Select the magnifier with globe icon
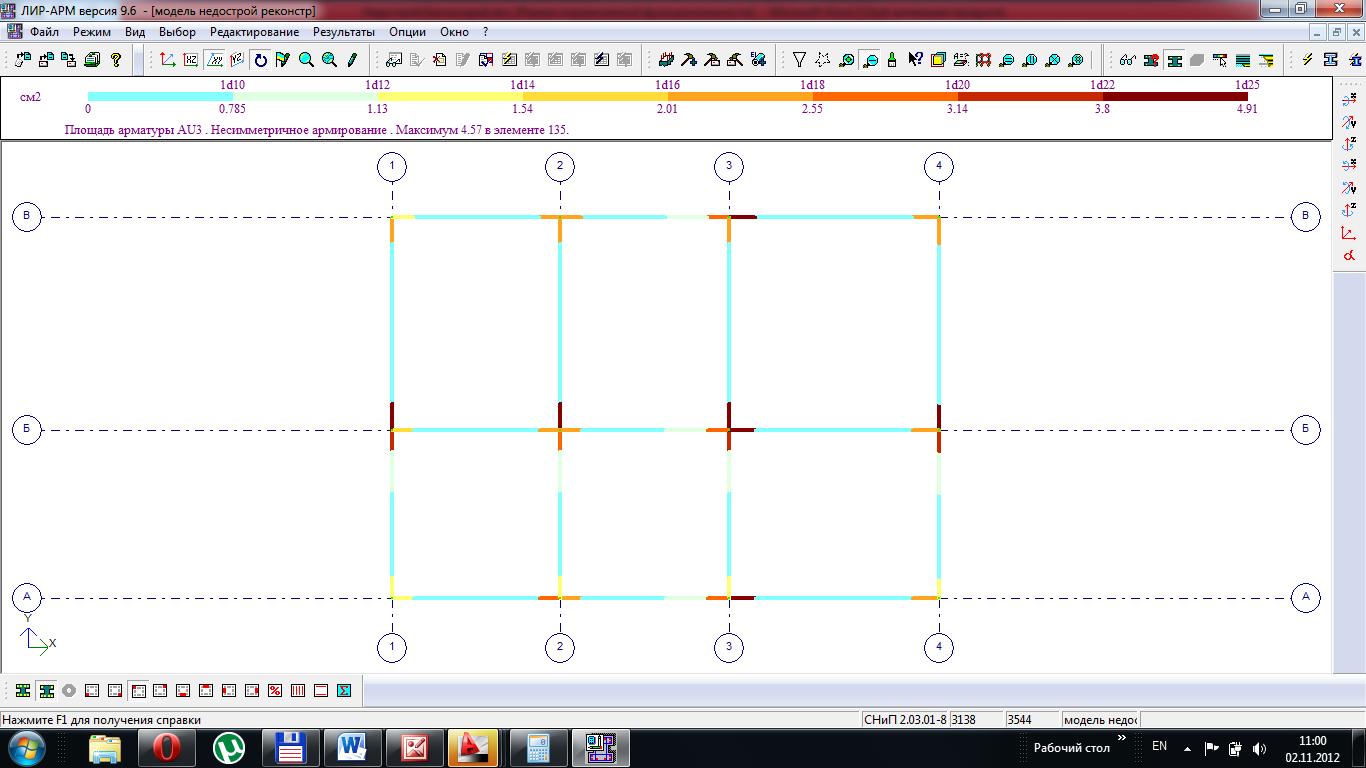1366x768 pixels. (329, 59)
